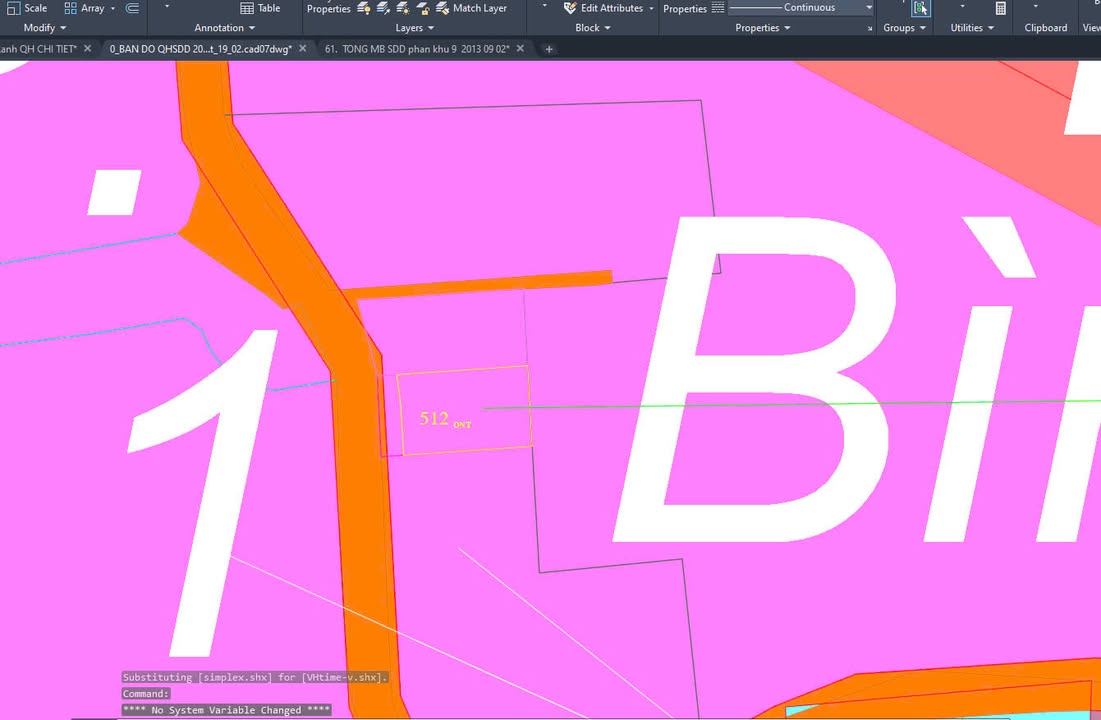Screen dimensions: 1101x720
Task: Open a new drawing tab with plus
Action: click(549, 49)
